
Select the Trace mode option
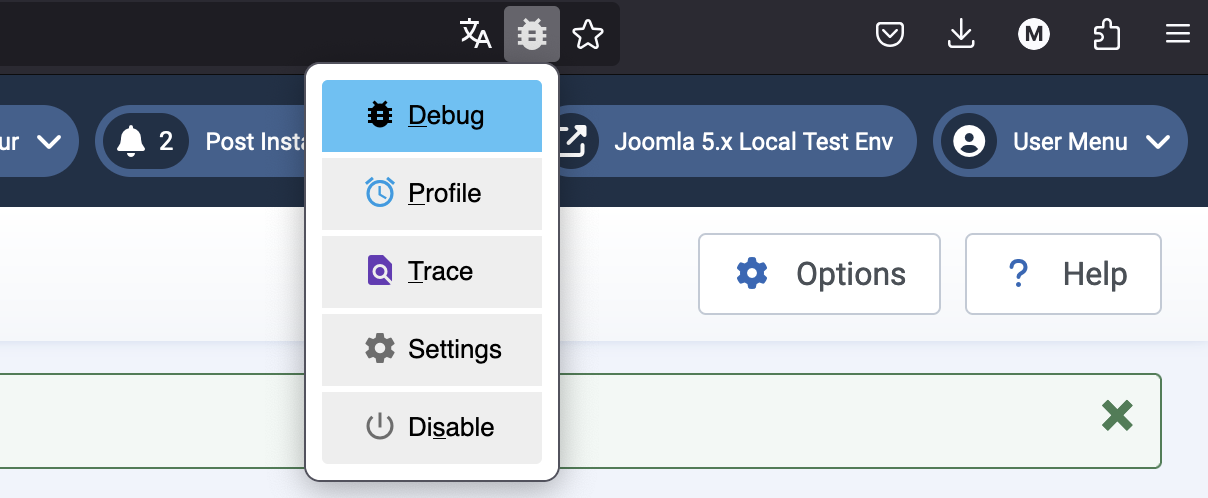432,271
